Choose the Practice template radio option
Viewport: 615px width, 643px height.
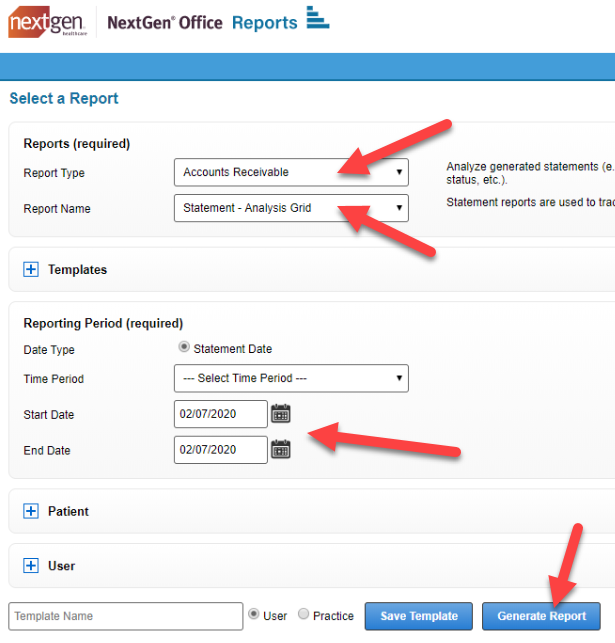coord(304,615)
